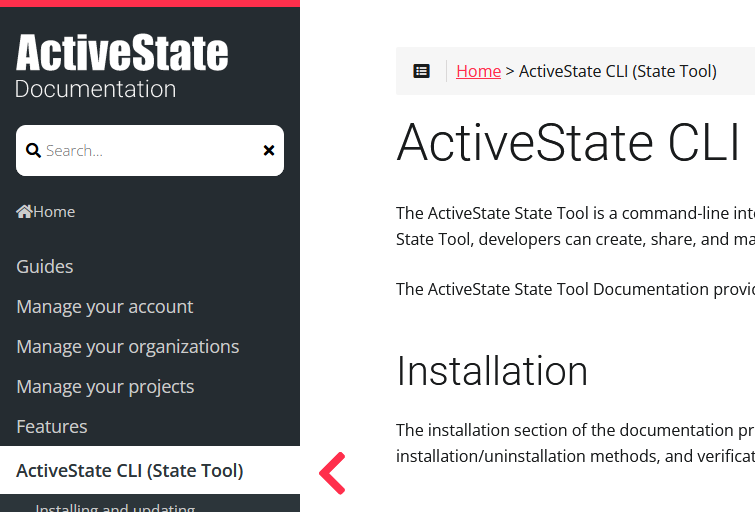This screenshot has height=512, width=755.
Task: Open the Guides sidebar section
Action: coord(45,267)
